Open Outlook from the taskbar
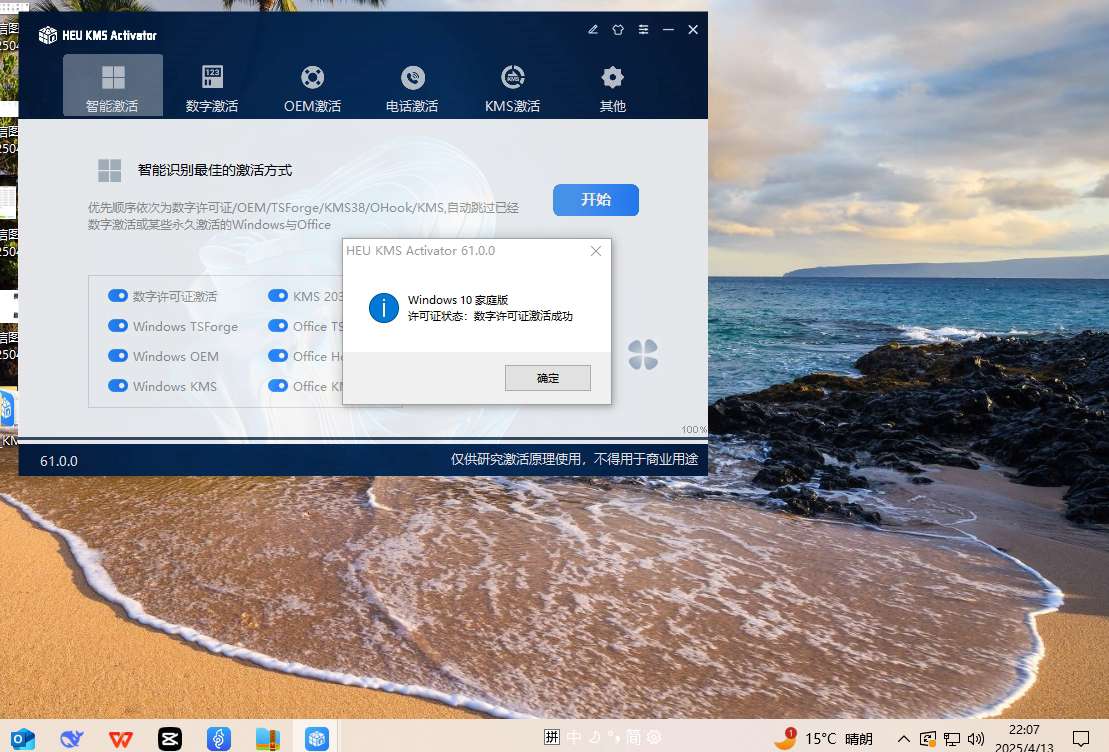This screenshot has height=752, width=1109. pos(23,739)
